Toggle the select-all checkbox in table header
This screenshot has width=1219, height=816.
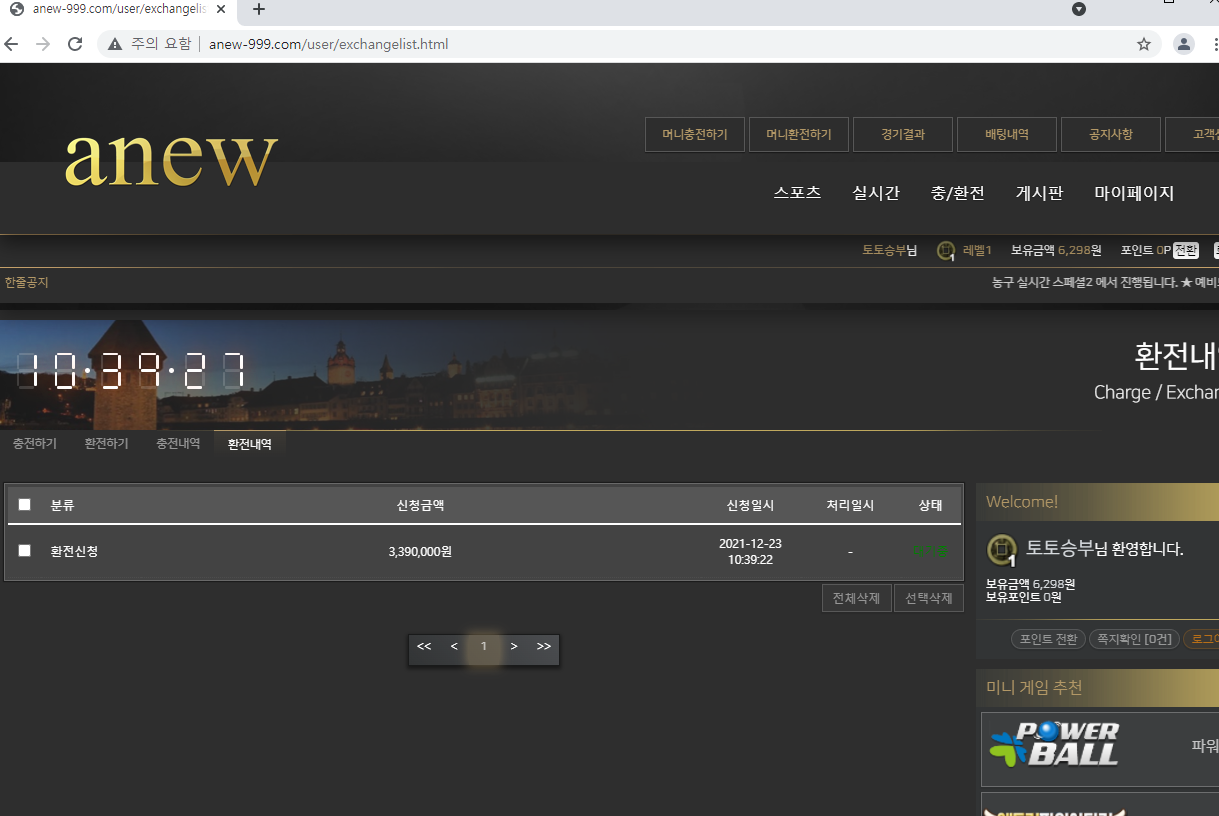pyautogui.click(x=25, y=505)
